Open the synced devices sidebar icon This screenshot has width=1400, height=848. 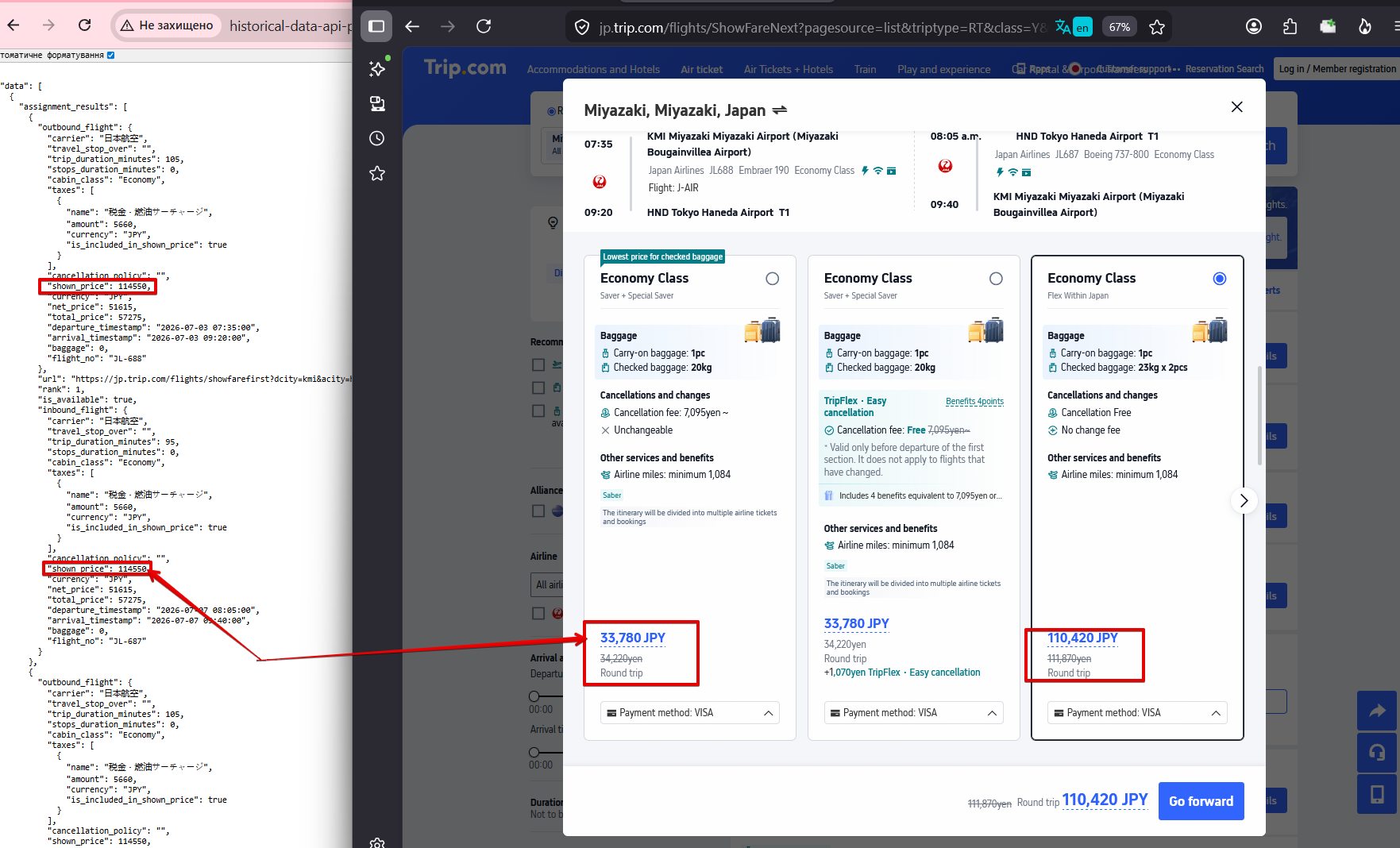pos(377,103)
